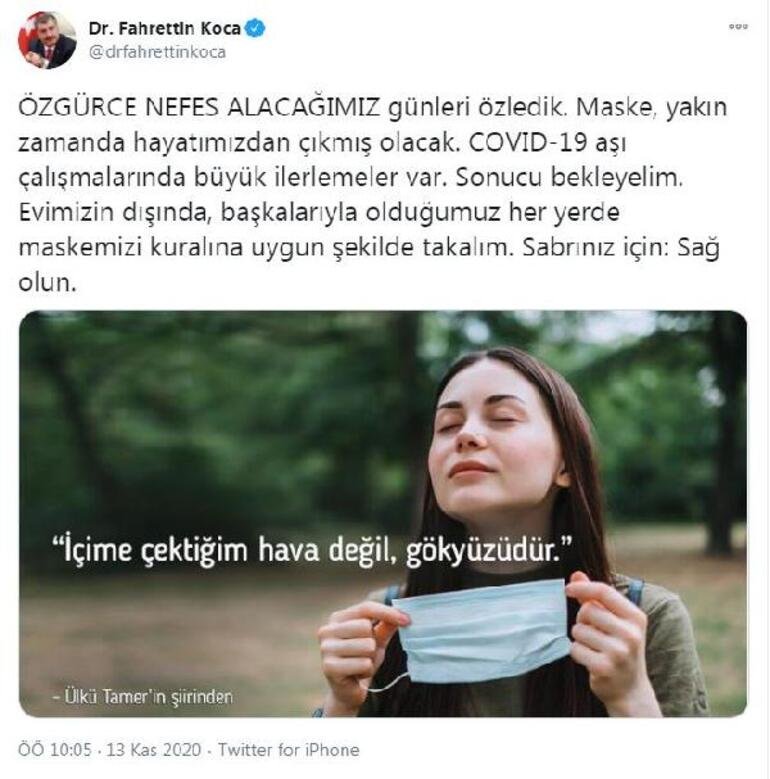Click the phrase "Sonucu bekleyelim." in tweet
This screenshot has height=779, width=770.
click(x=569, y=177)
